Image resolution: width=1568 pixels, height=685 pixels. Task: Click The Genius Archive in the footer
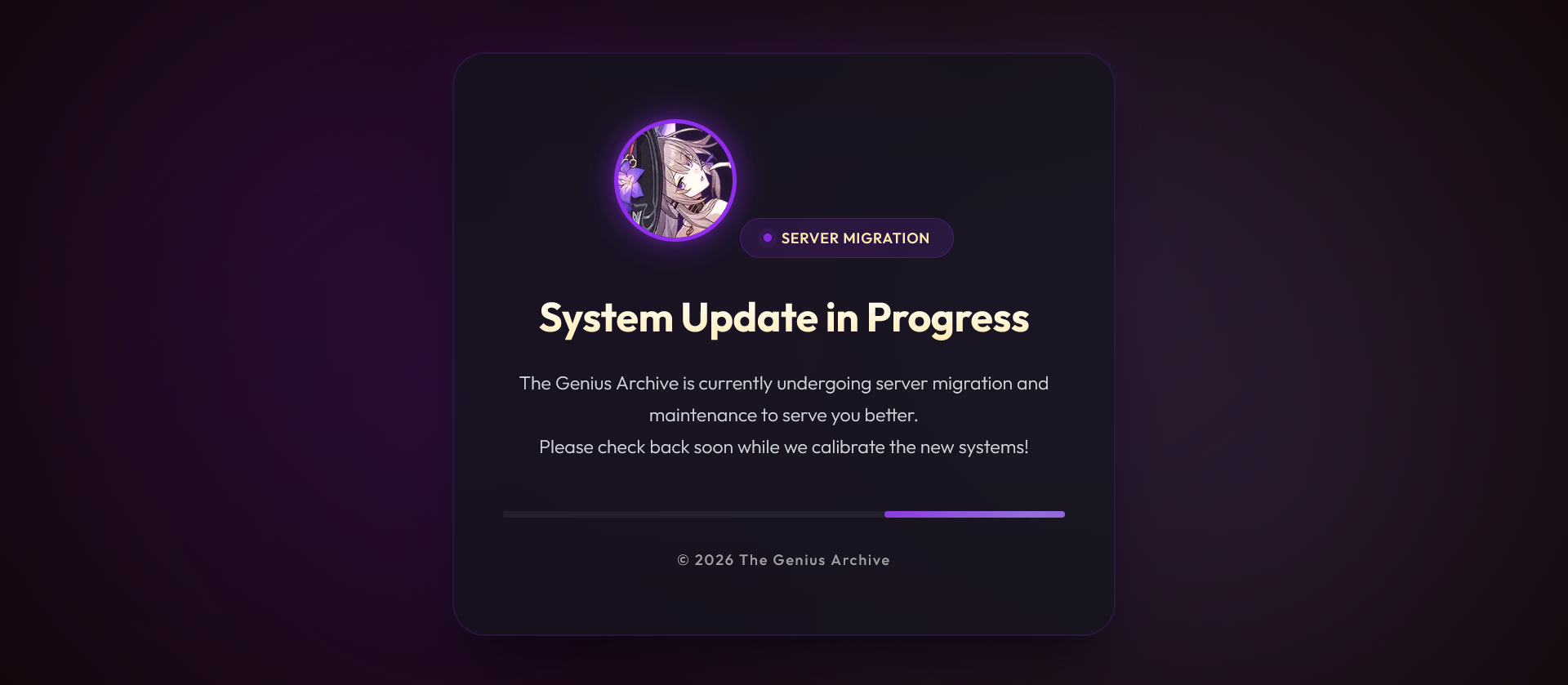click(814, 560)
